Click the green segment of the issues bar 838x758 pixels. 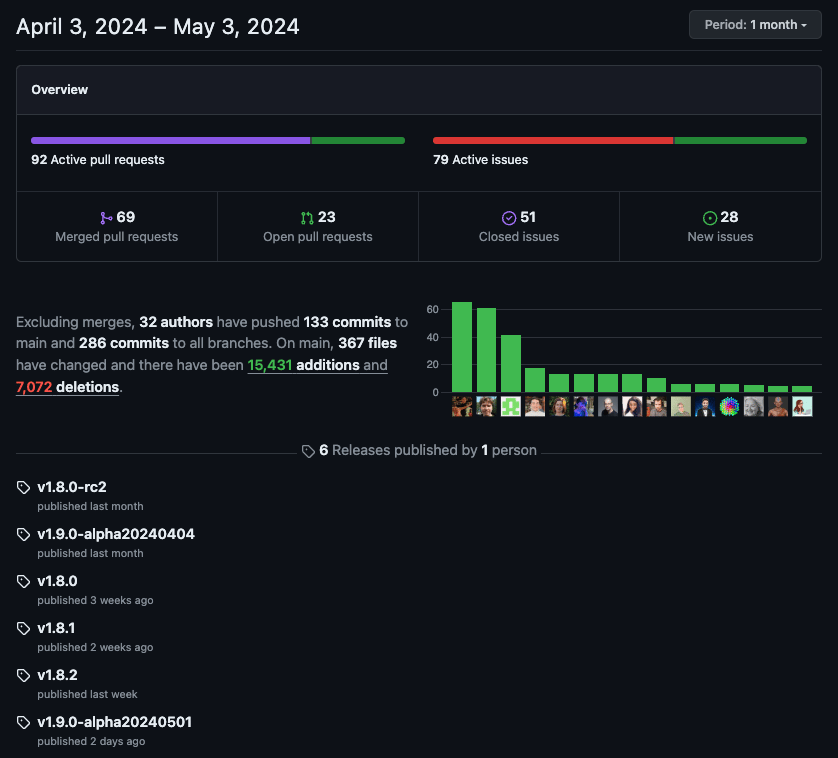741,141
